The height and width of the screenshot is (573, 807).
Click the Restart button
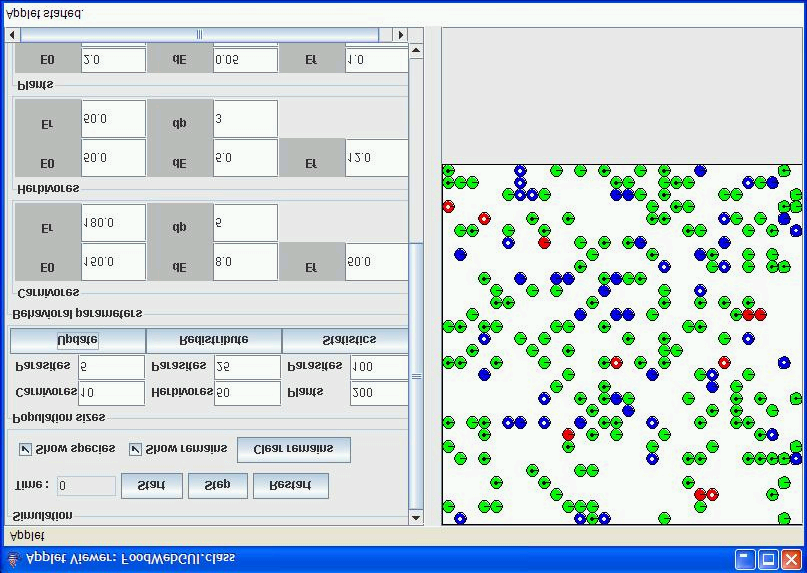(291, 486)
